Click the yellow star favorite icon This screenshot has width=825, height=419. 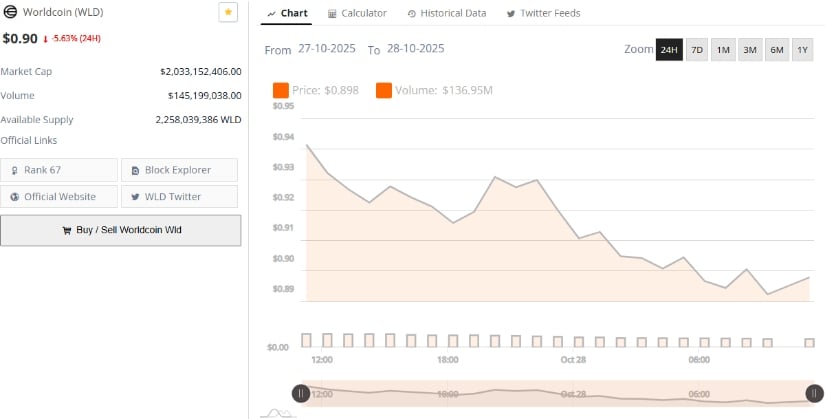click(x=228, y=12)
